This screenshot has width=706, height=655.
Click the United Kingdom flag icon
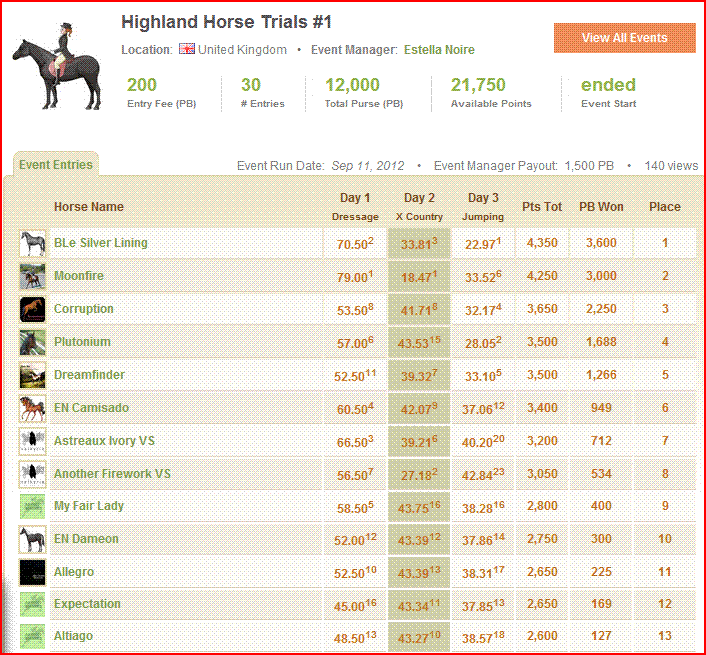pos(187,50)
